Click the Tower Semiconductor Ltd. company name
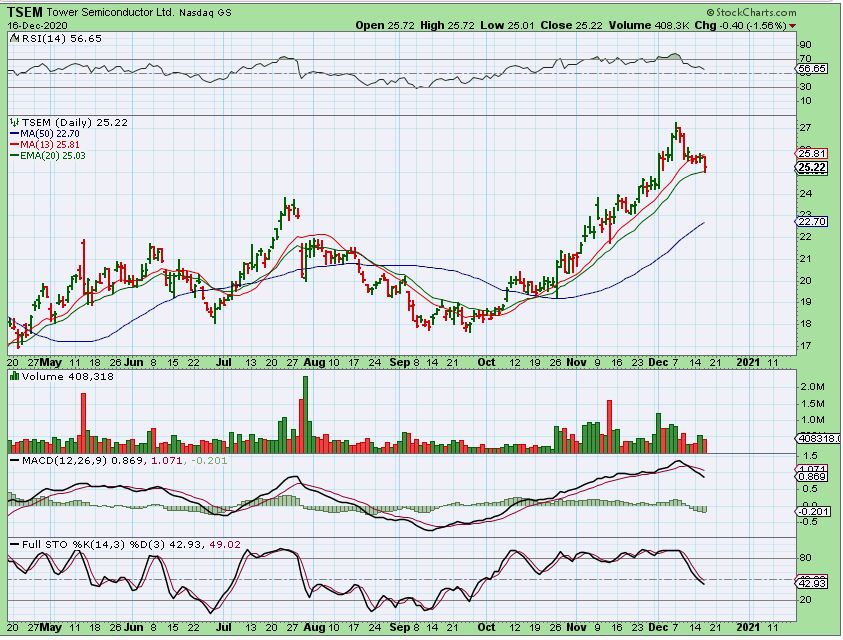This screenshot has height=640, width=843. pyautogui.click(x=111, y=12)
